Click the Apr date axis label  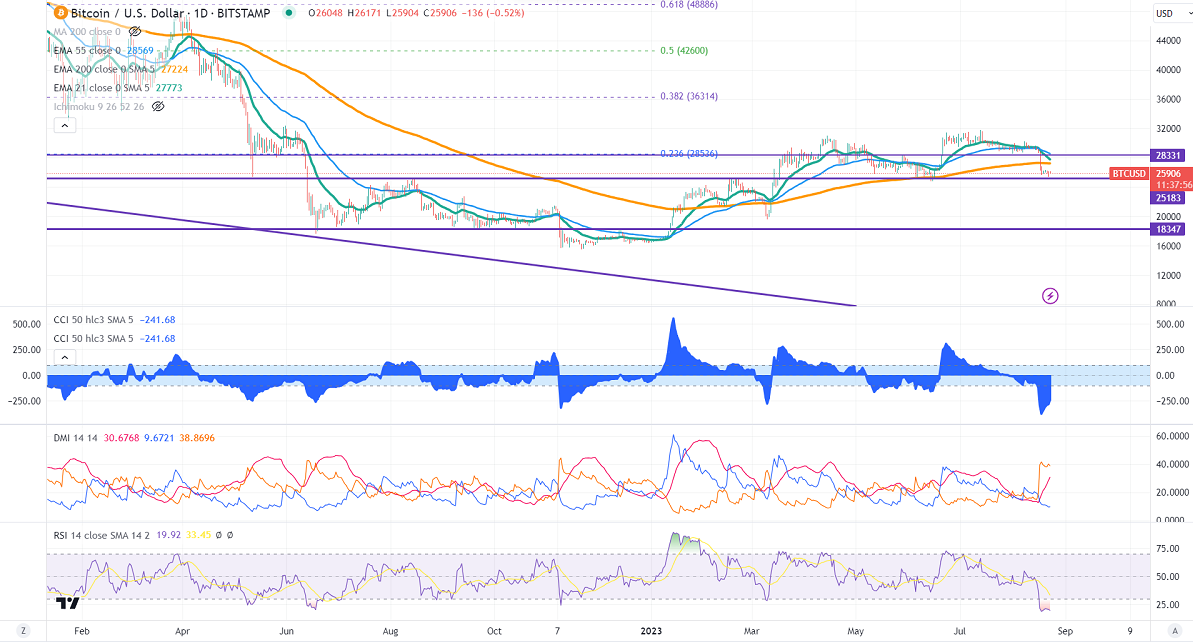(182, 631)
